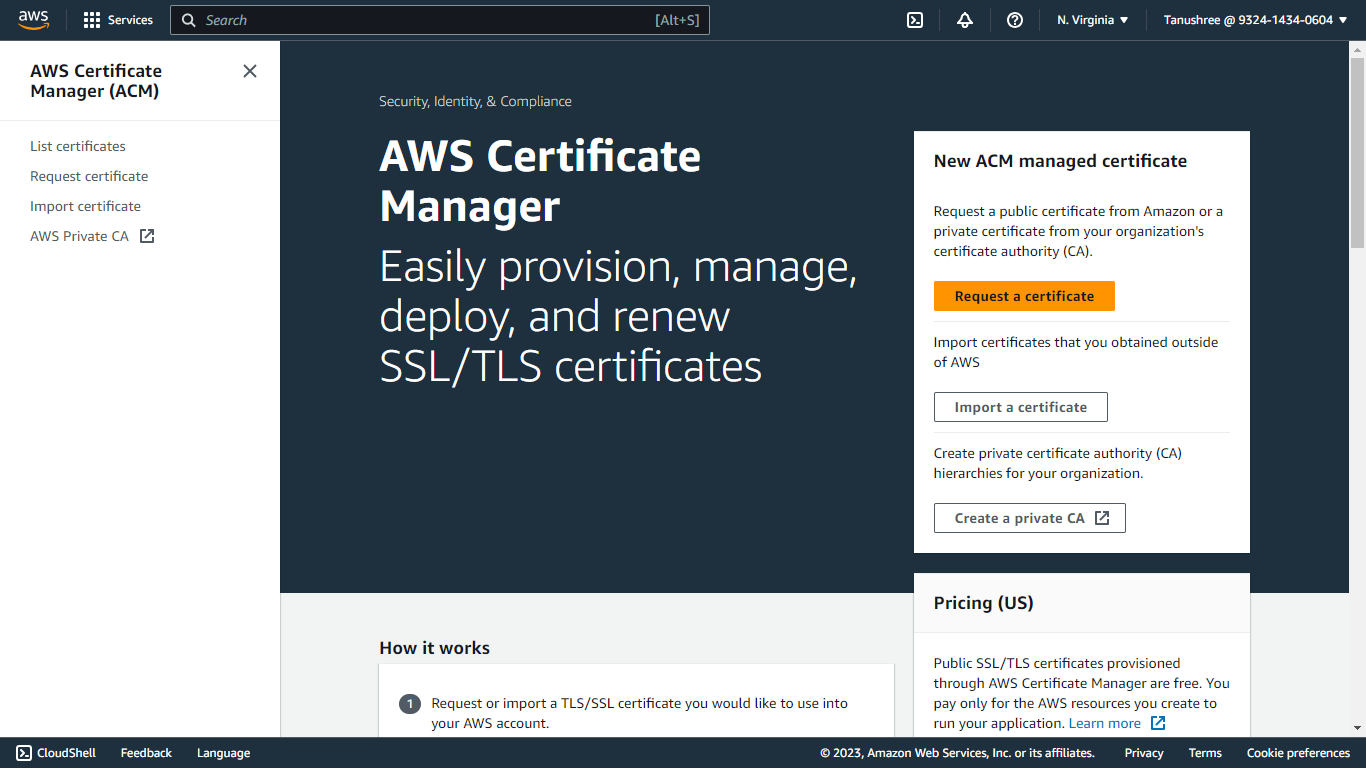Click the New ACM managed certificate heading
1366x768 pixels.
(1060, 161)
